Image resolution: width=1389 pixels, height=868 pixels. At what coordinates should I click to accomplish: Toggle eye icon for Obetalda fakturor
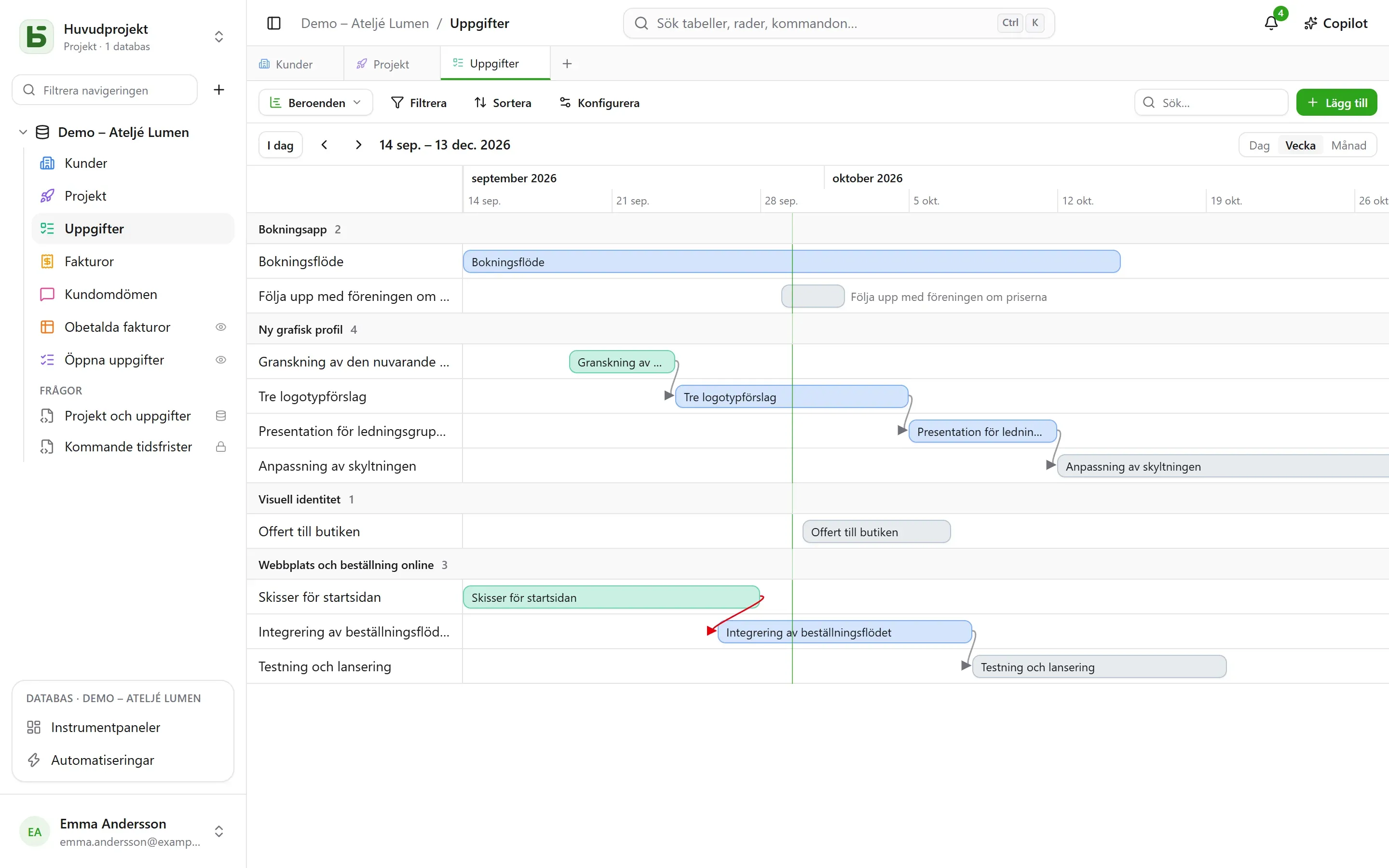point(220,326)
